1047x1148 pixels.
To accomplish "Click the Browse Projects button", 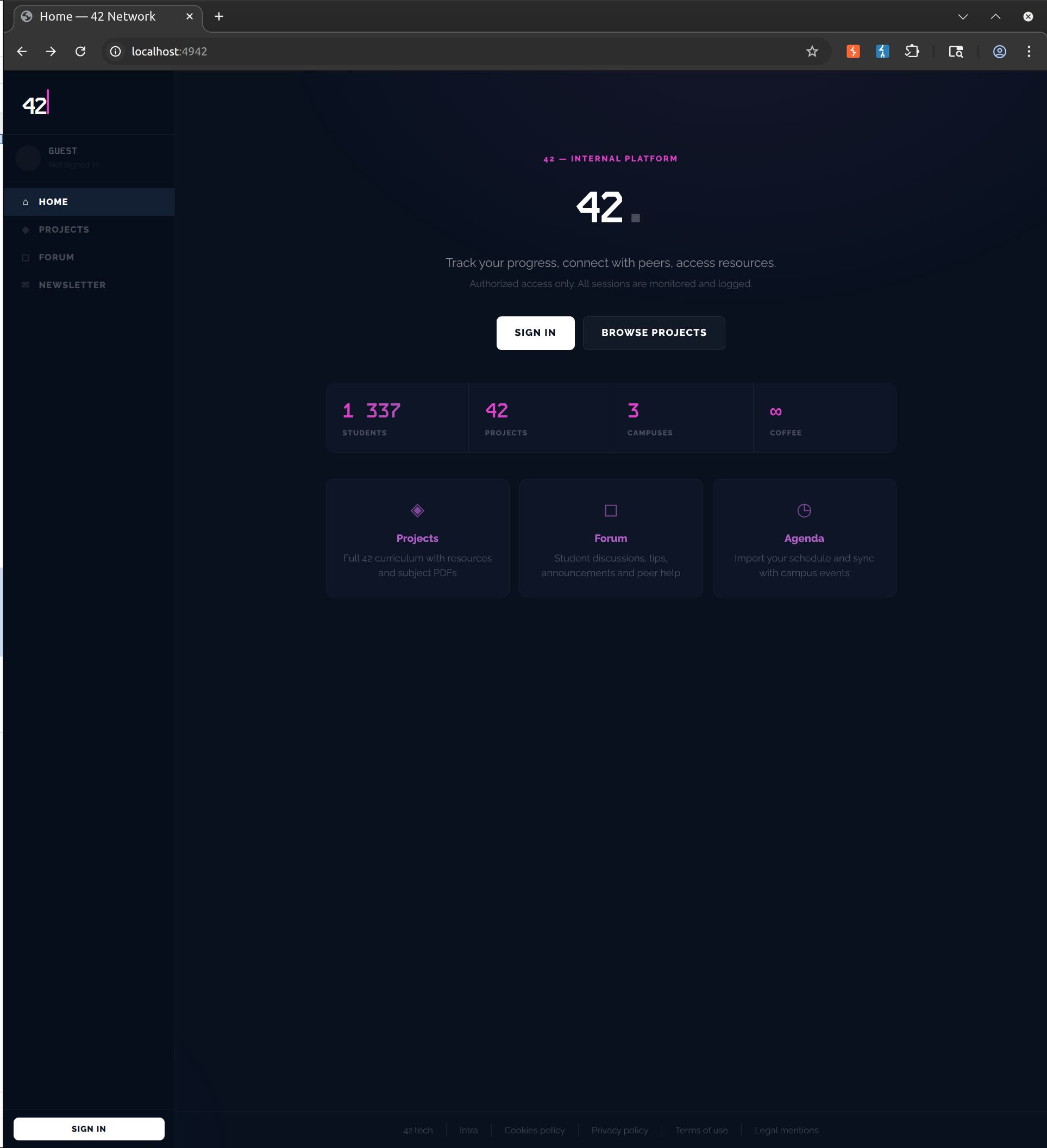I will coord(654,333).
